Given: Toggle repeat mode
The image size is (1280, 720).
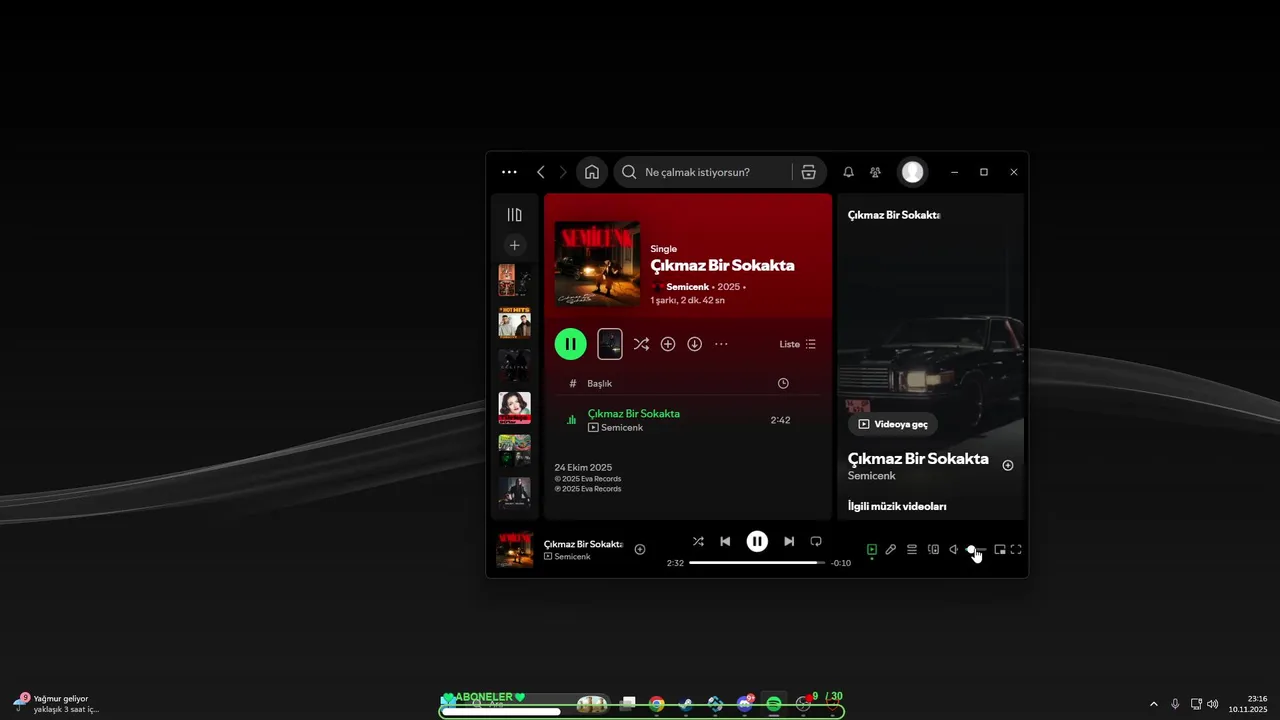Looking at the screenshot, I should click(x=816, y=541).
